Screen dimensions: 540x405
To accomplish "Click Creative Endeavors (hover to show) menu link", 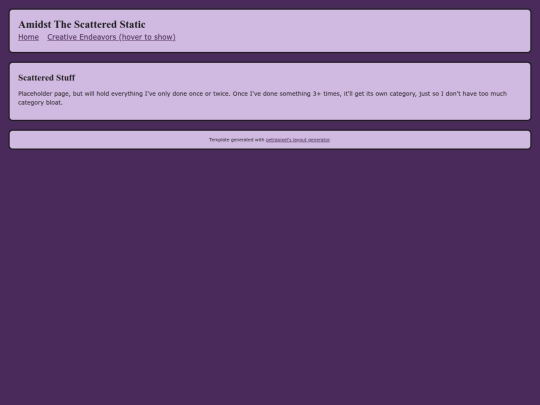I will click(x=111, y=37).
